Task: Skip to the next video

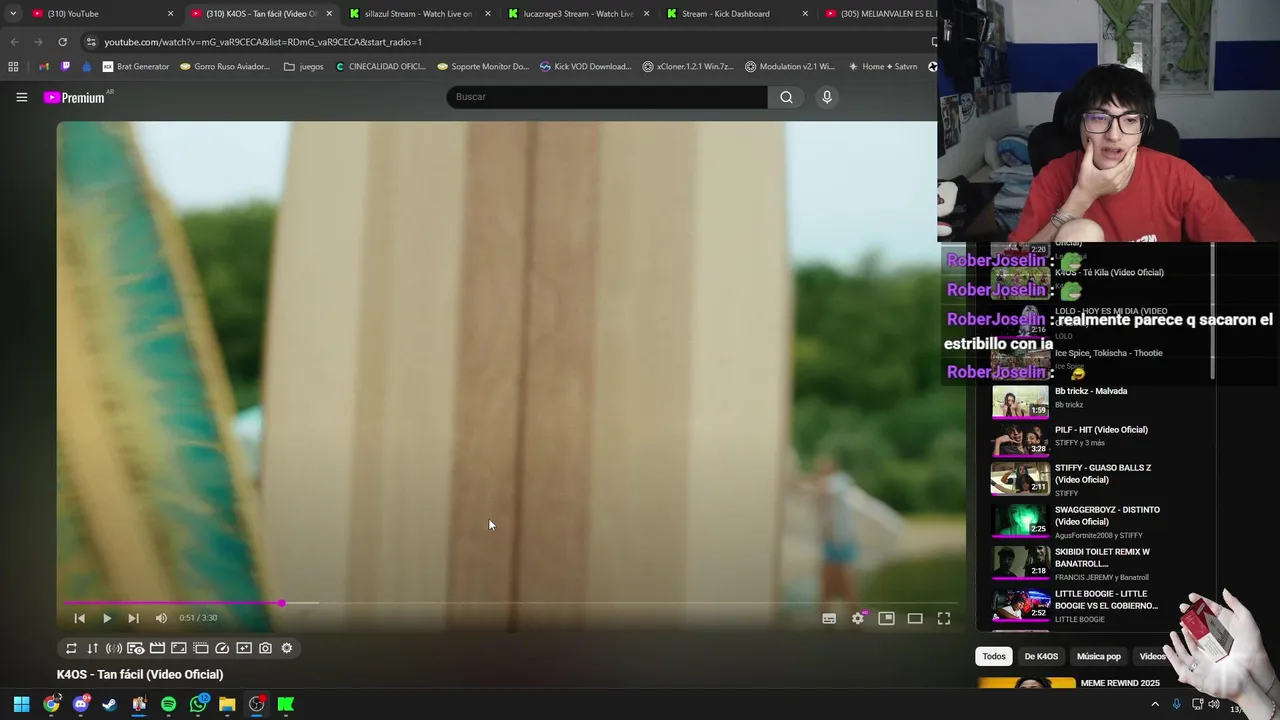Action: coord(133,618)
